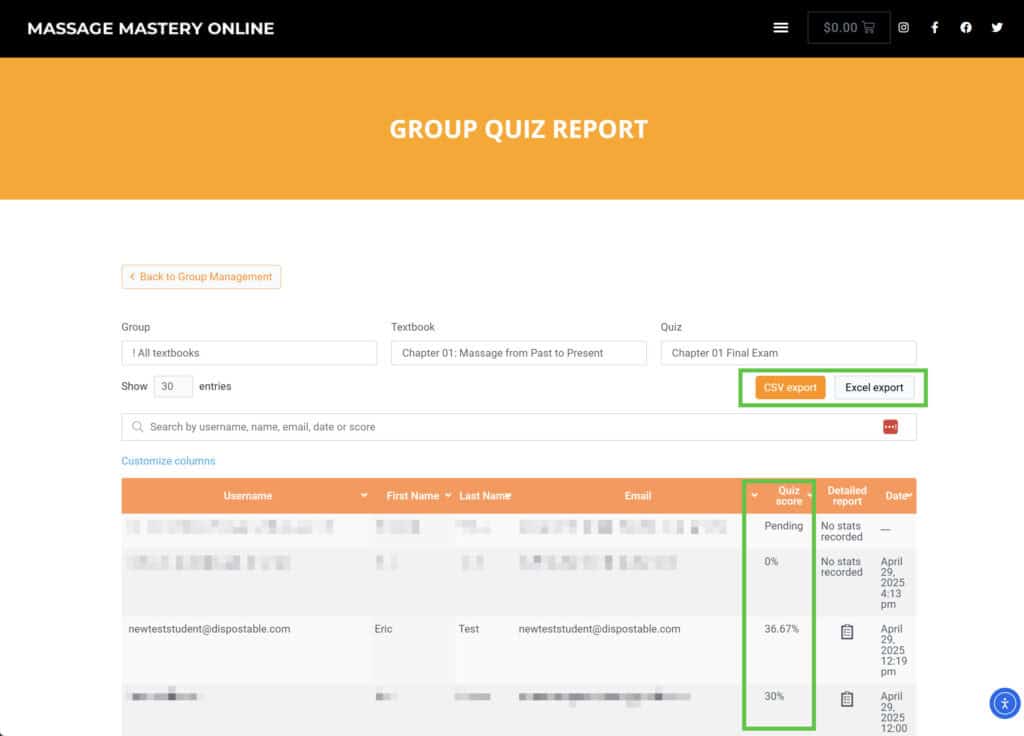Open the $0.00 shopping cart
This screenshot has height=736, width=1024.
(x=848, y=28)
